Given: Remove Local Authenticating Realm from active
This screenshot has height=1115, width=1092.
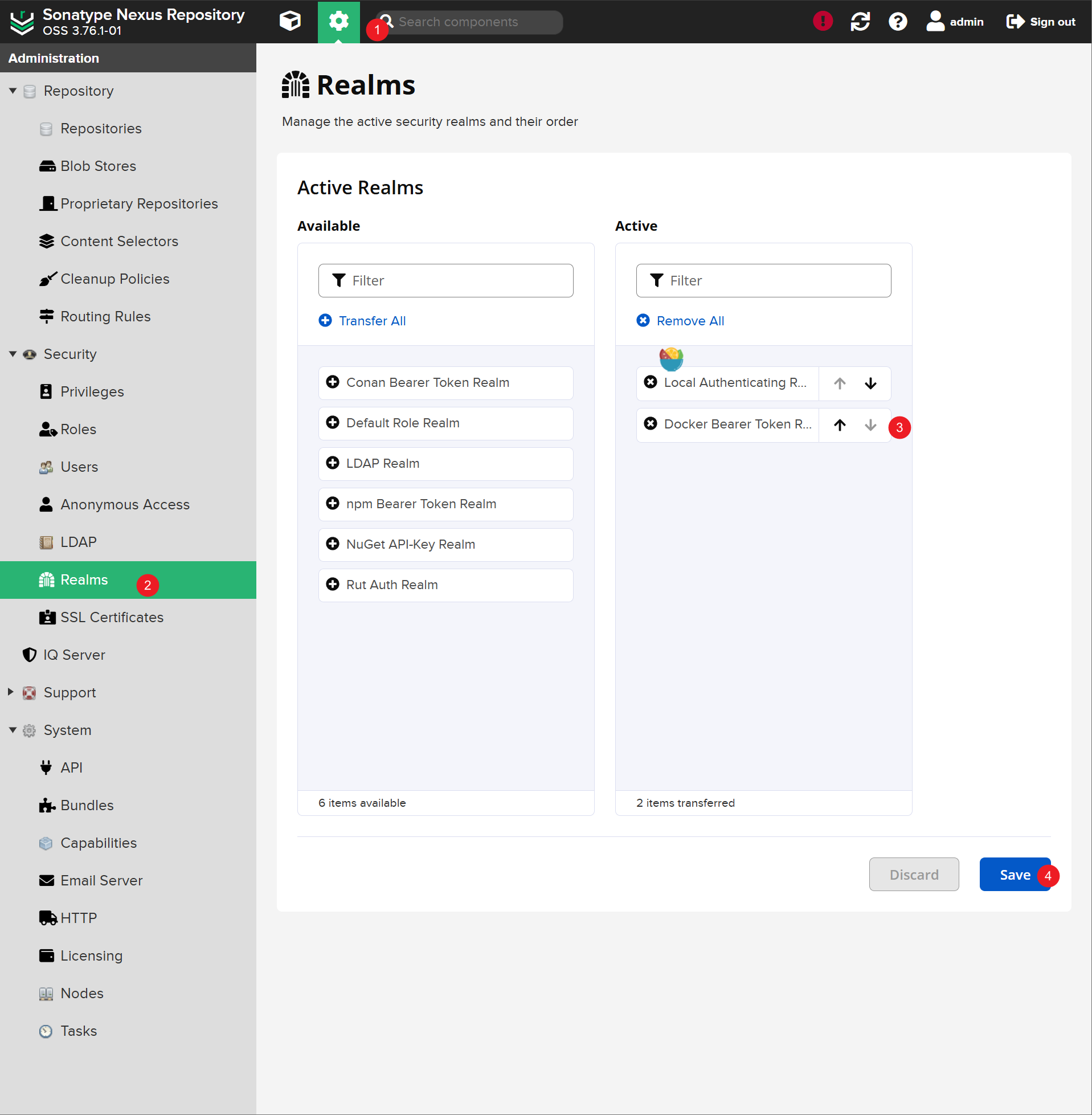Looking at the screenshot, I should [651, 382].
